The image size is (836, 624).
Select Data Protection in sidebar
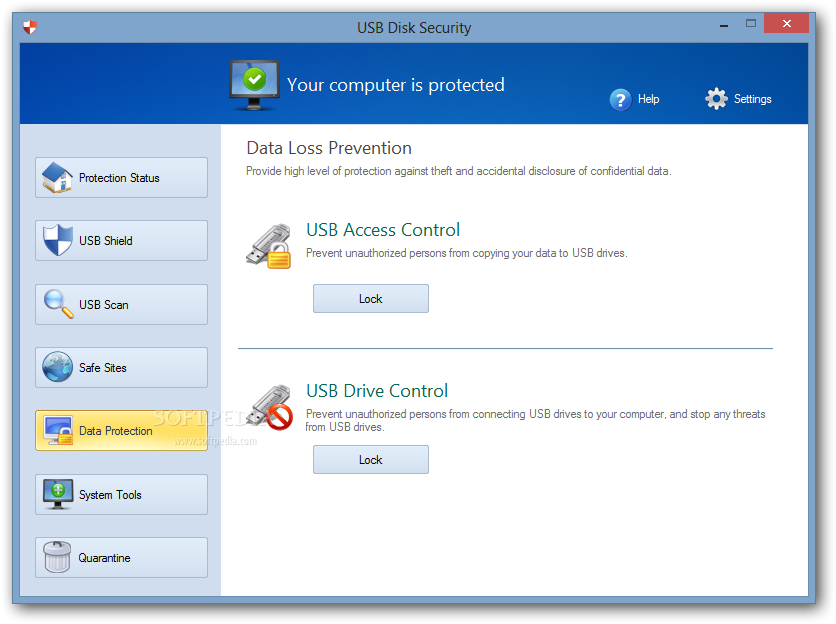(121, 430)
